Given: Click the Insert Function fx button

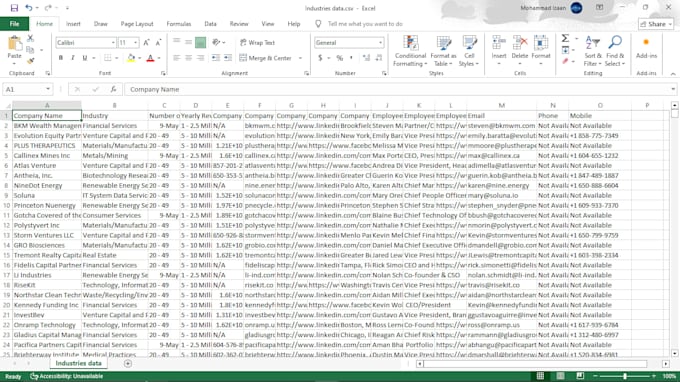Looking at the screenshot, I should [113, 89].
